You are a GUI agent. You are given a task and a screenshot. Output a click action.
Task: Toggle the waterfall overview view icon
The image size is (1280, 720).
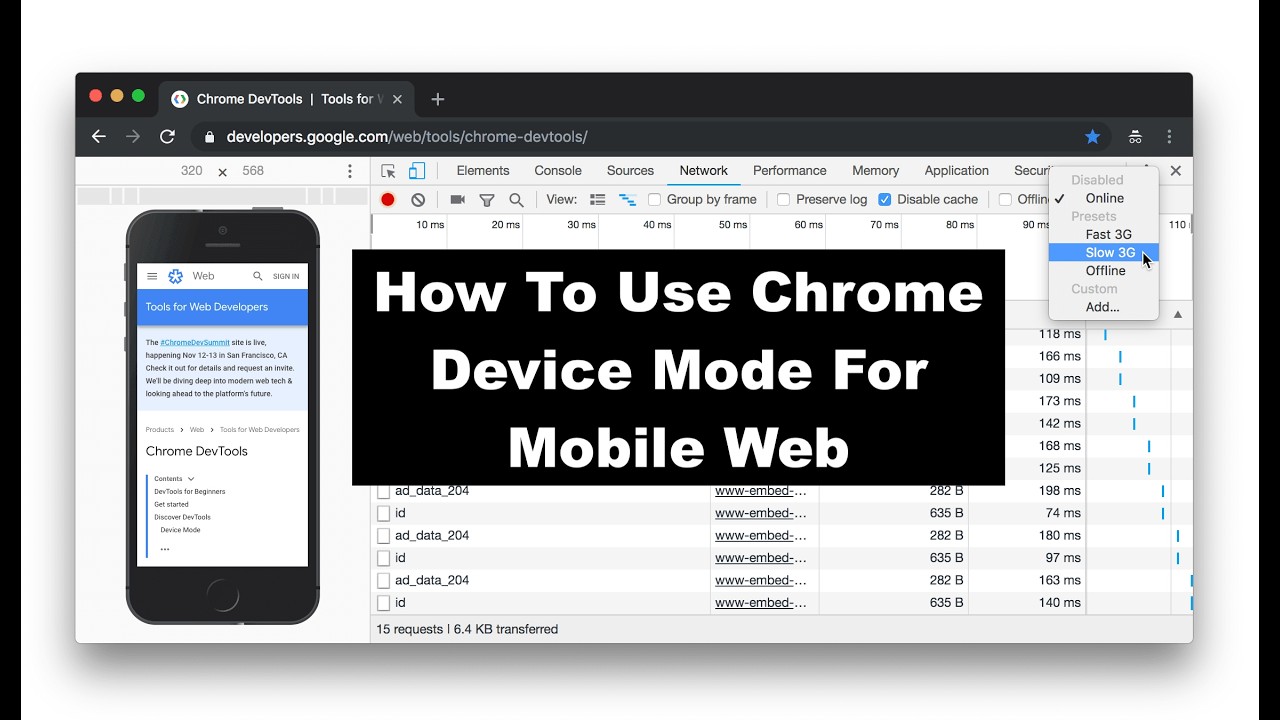pyautogui.click(x=628, y=200)
